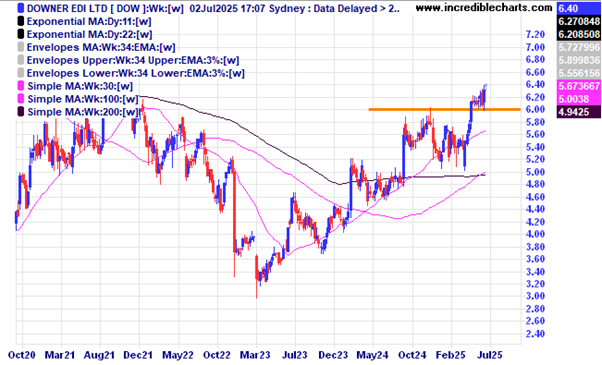
Task: Click the Dec23 date axis label
Action: (x=333, y=355)
